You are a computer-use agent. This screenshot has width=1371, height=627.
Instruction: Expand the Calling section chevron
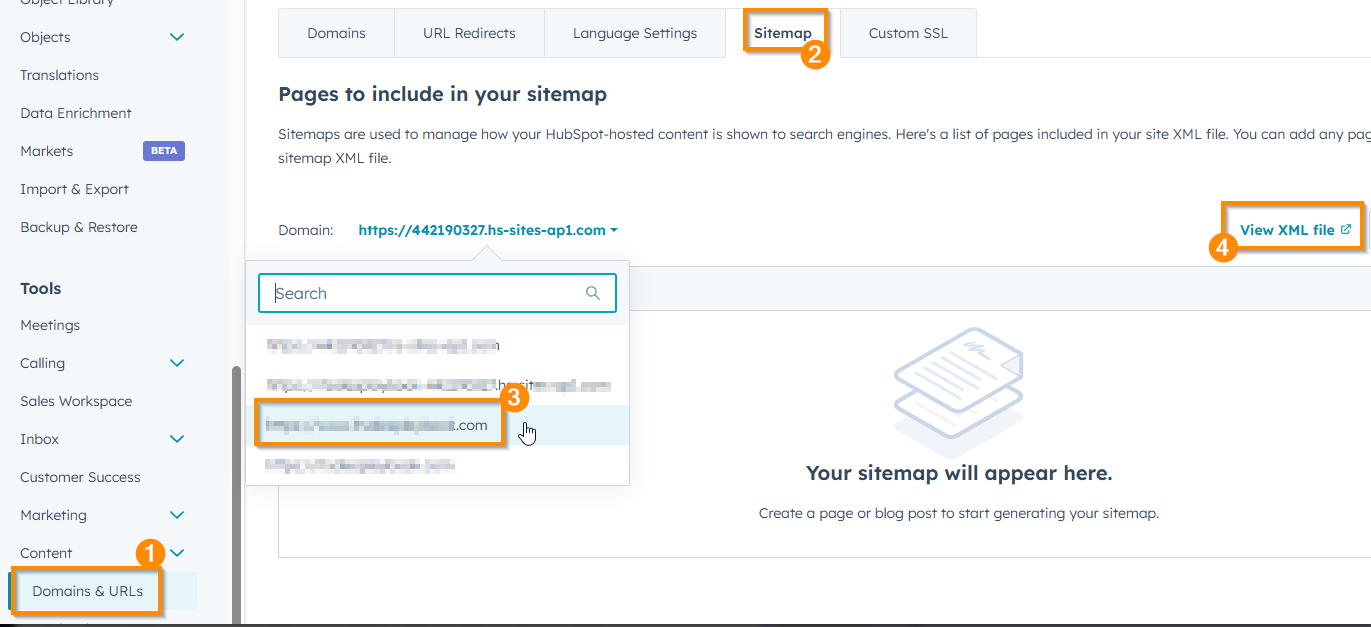click(x=177, y=363)
